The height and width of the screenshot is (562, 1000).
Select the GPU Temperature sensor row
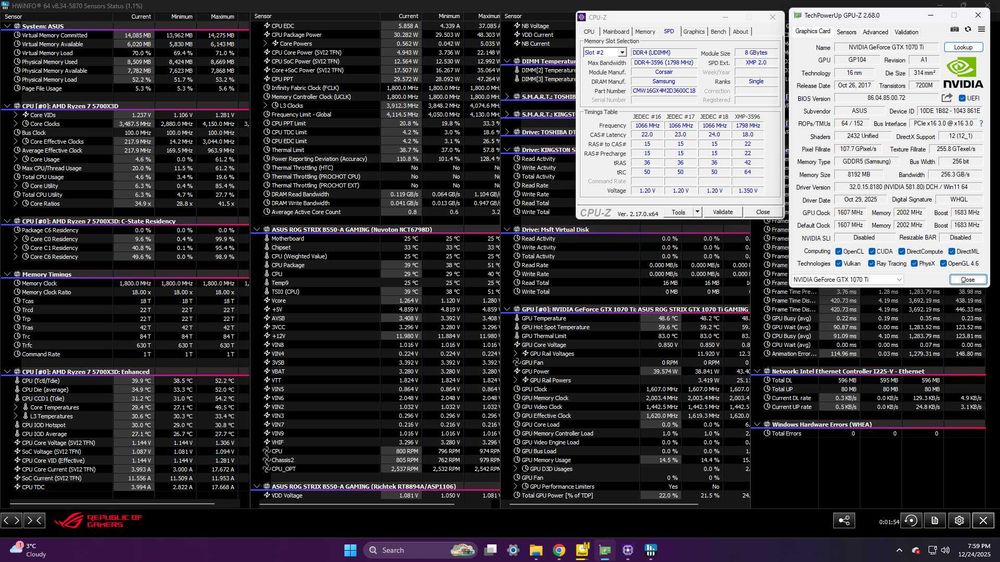632,318
